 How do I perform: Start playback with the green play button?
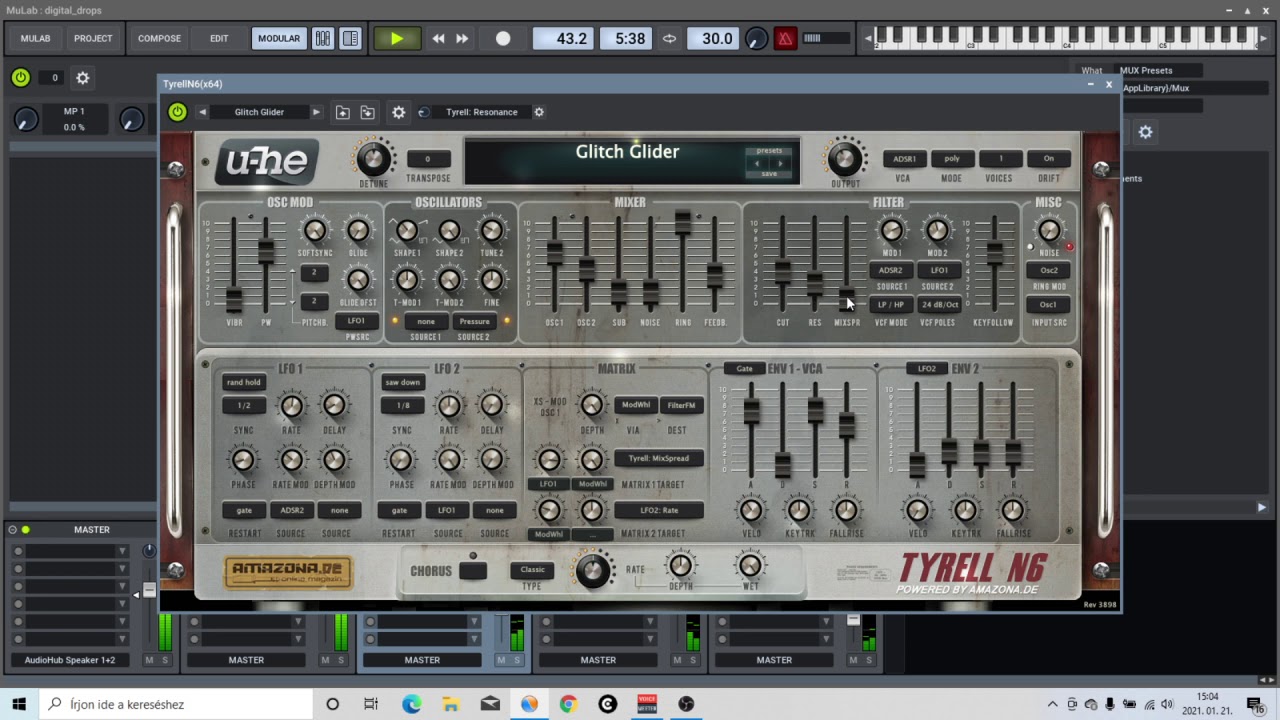396,39
